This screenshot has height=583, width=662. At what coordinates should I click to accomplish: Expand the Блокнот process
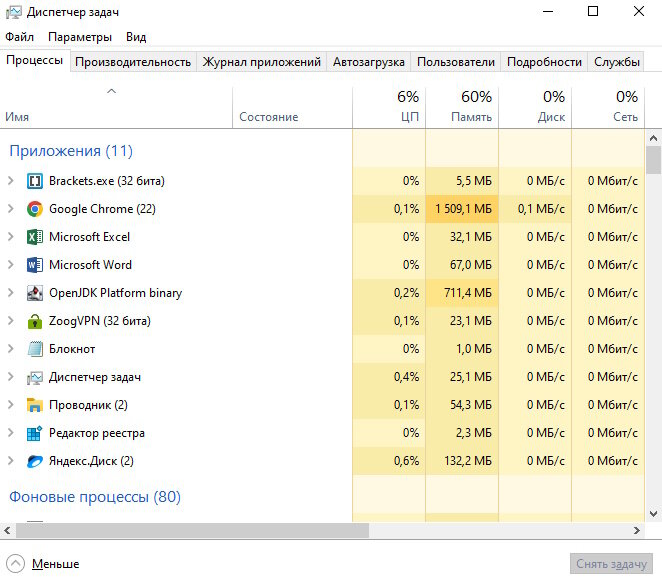[11, 349]
